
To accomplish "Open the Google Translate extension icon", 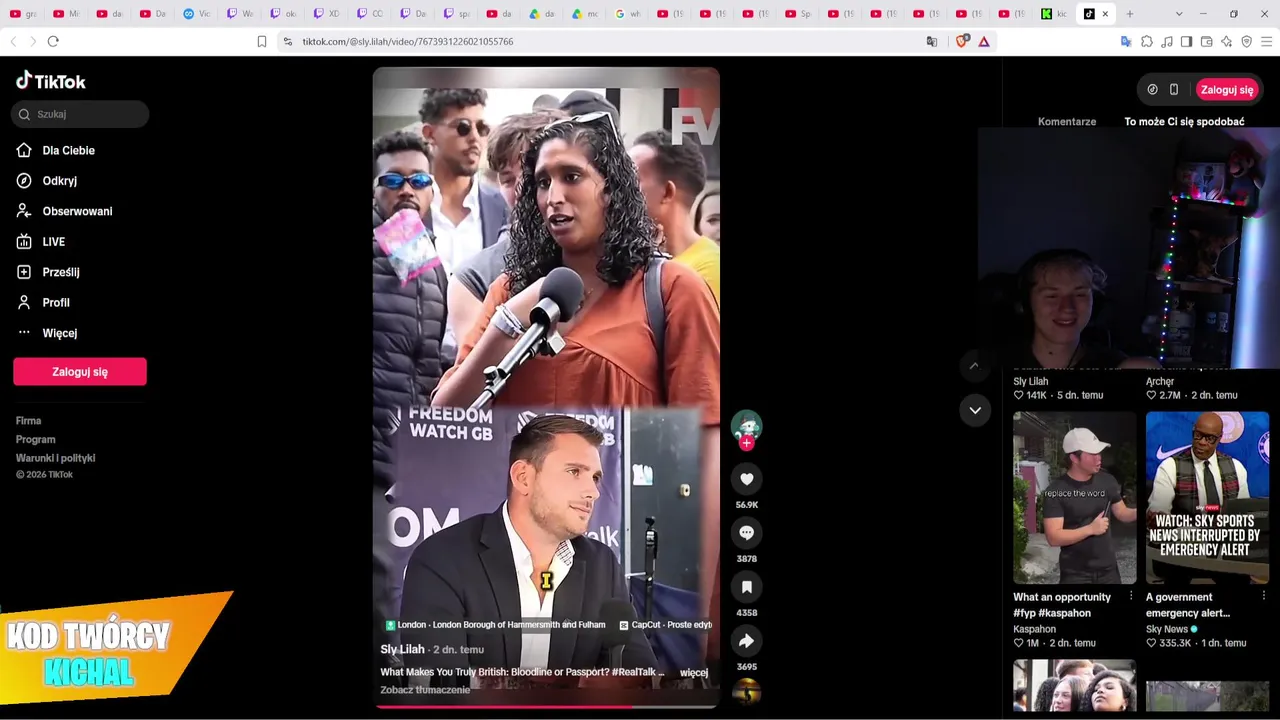I will pos(1126,41).
